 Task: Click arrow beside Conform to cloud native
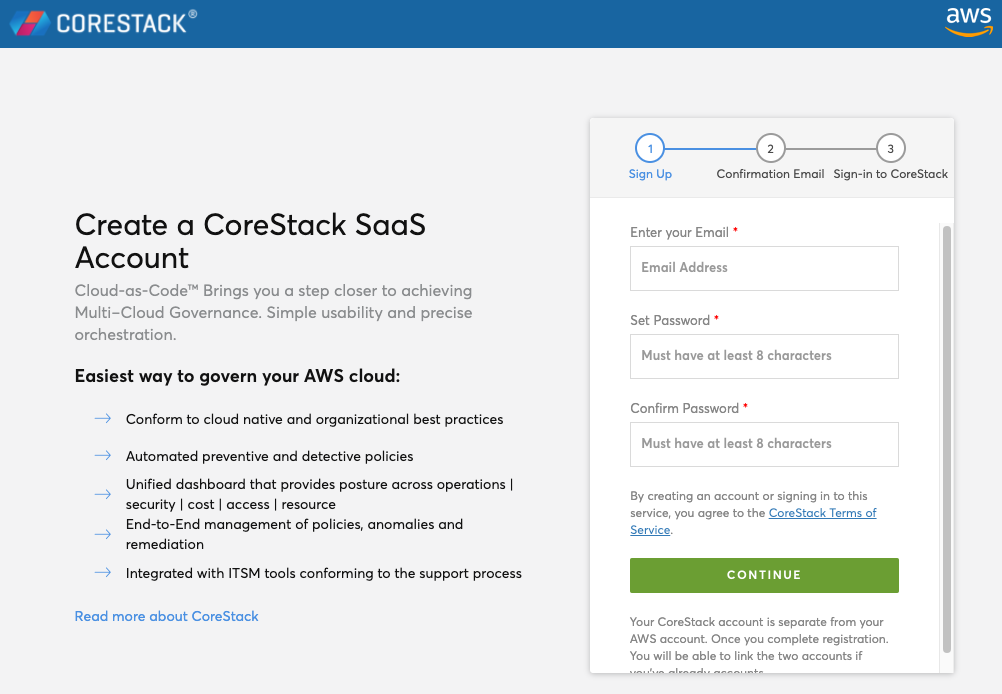tap(103, 419)
